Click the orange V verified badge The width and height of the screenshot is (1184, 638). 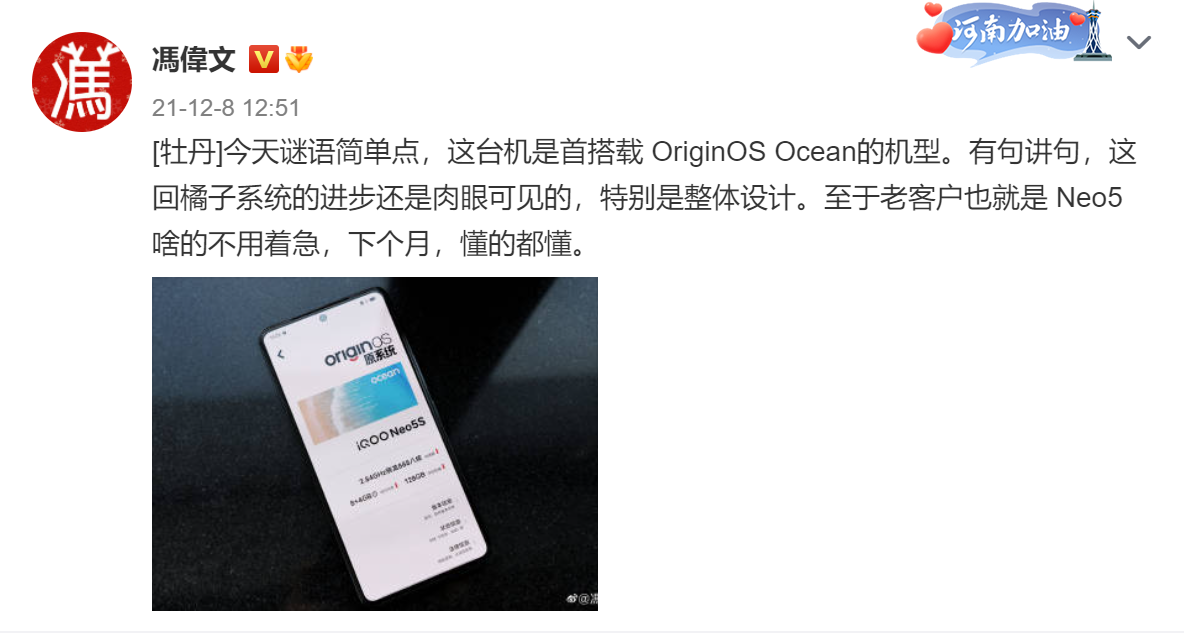[x=264, y=59]
